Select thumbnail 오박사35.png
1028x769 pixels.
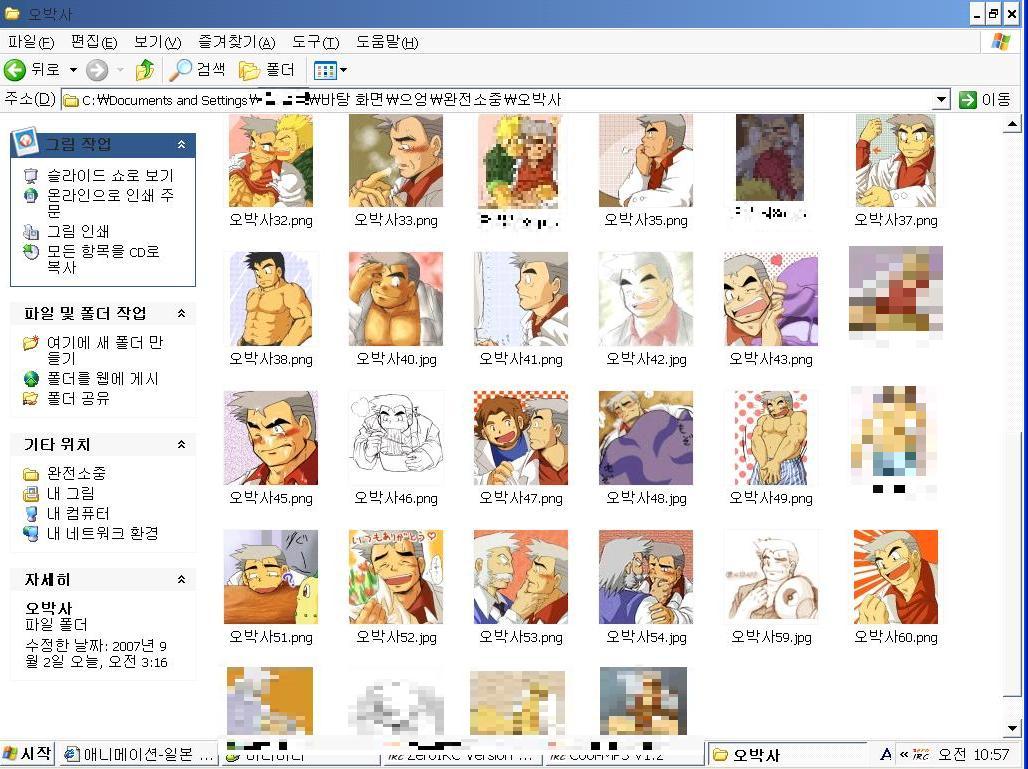pyautogui.click(x=646, y=161)
